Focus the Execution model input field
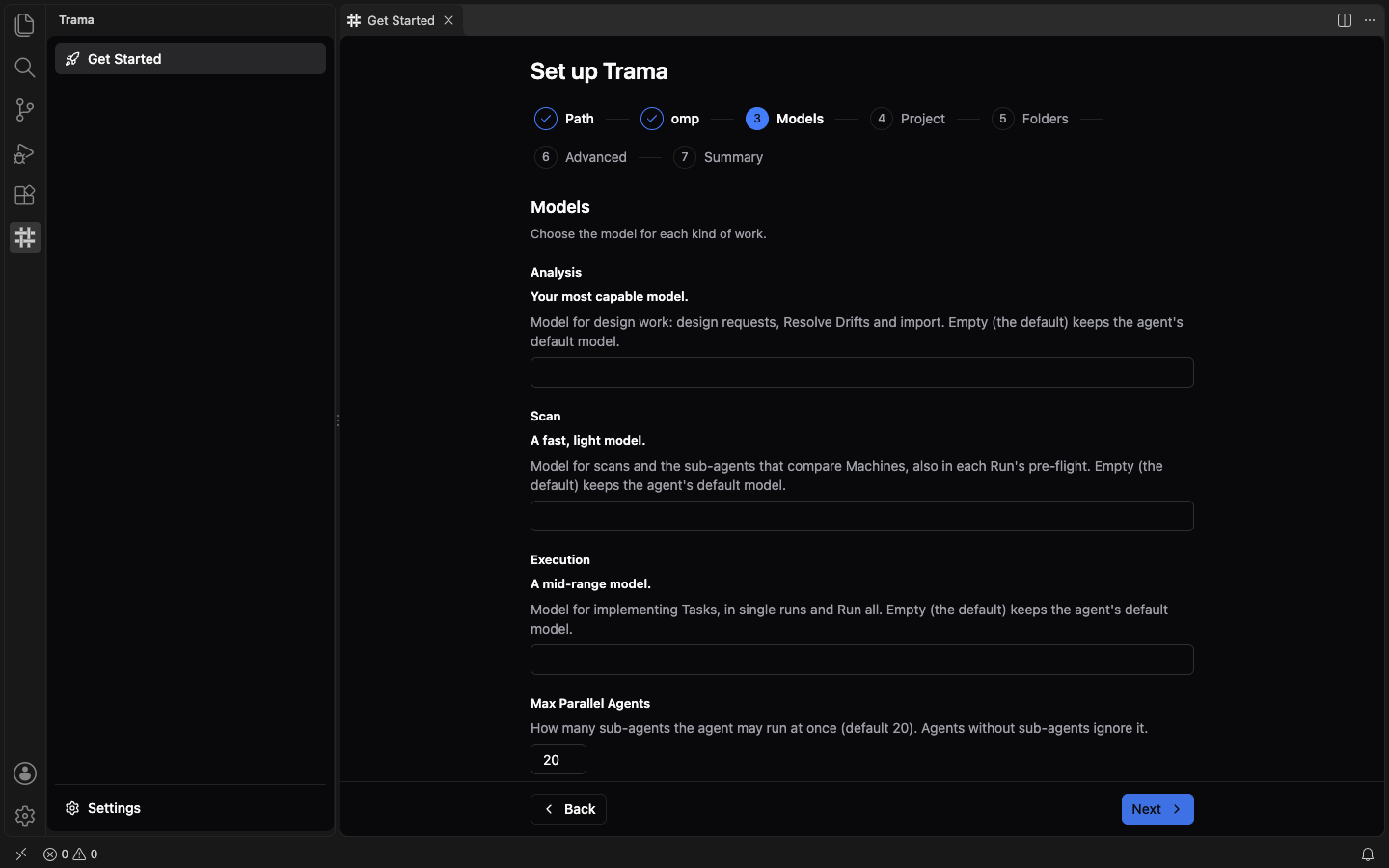Image resolution: width=1389 pixels, height=868 pixels. tap(862, 660)
